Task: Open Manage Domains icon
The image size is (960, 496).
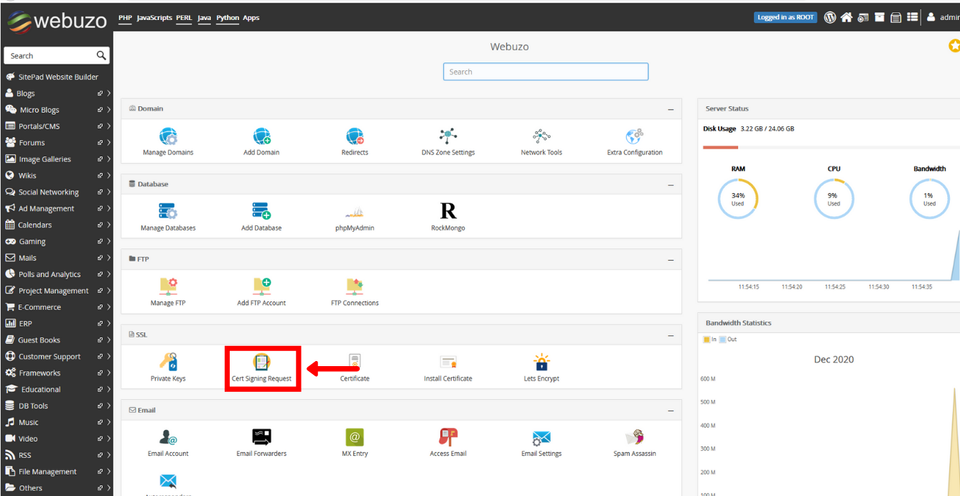Action: click(167, 141)
